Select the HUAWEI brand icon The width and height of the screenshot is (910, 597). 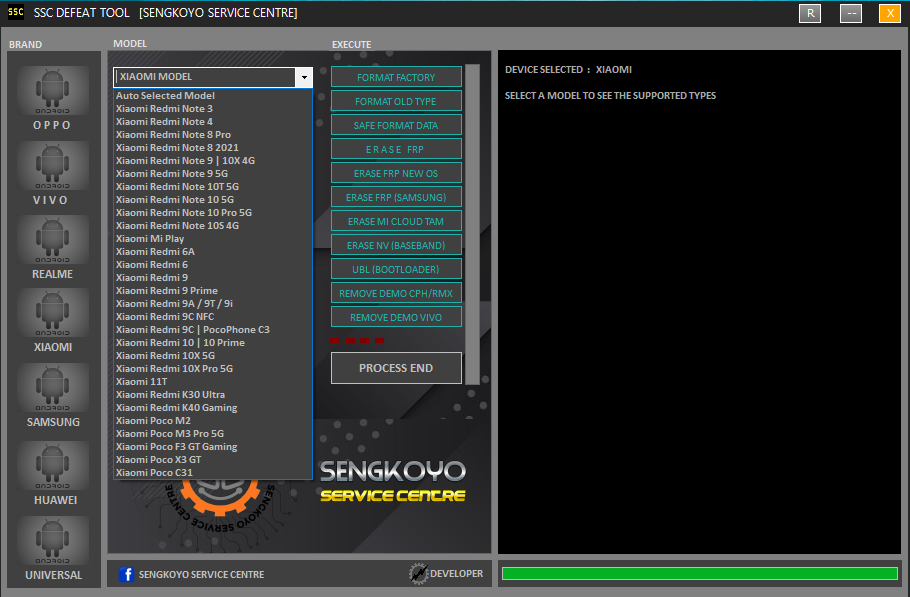[x=52, y=466]
